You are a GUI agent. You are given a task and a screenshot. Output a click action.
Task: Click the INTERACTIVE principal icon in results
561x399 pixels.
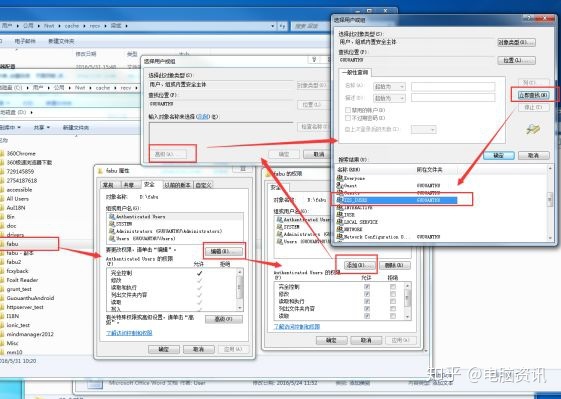tap(340, 207)
